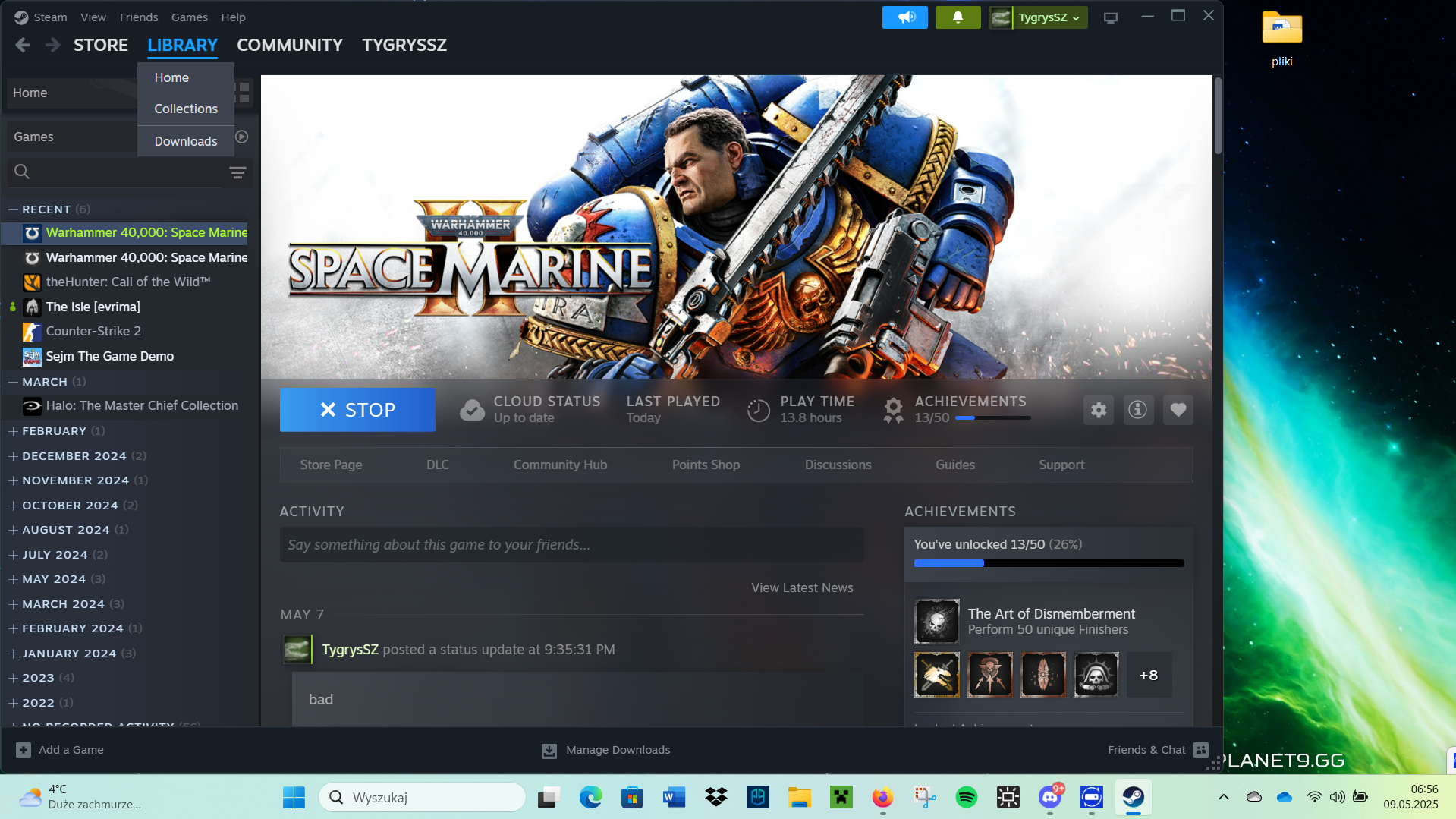Click the library page scrollbar

tap(1217, 116)
